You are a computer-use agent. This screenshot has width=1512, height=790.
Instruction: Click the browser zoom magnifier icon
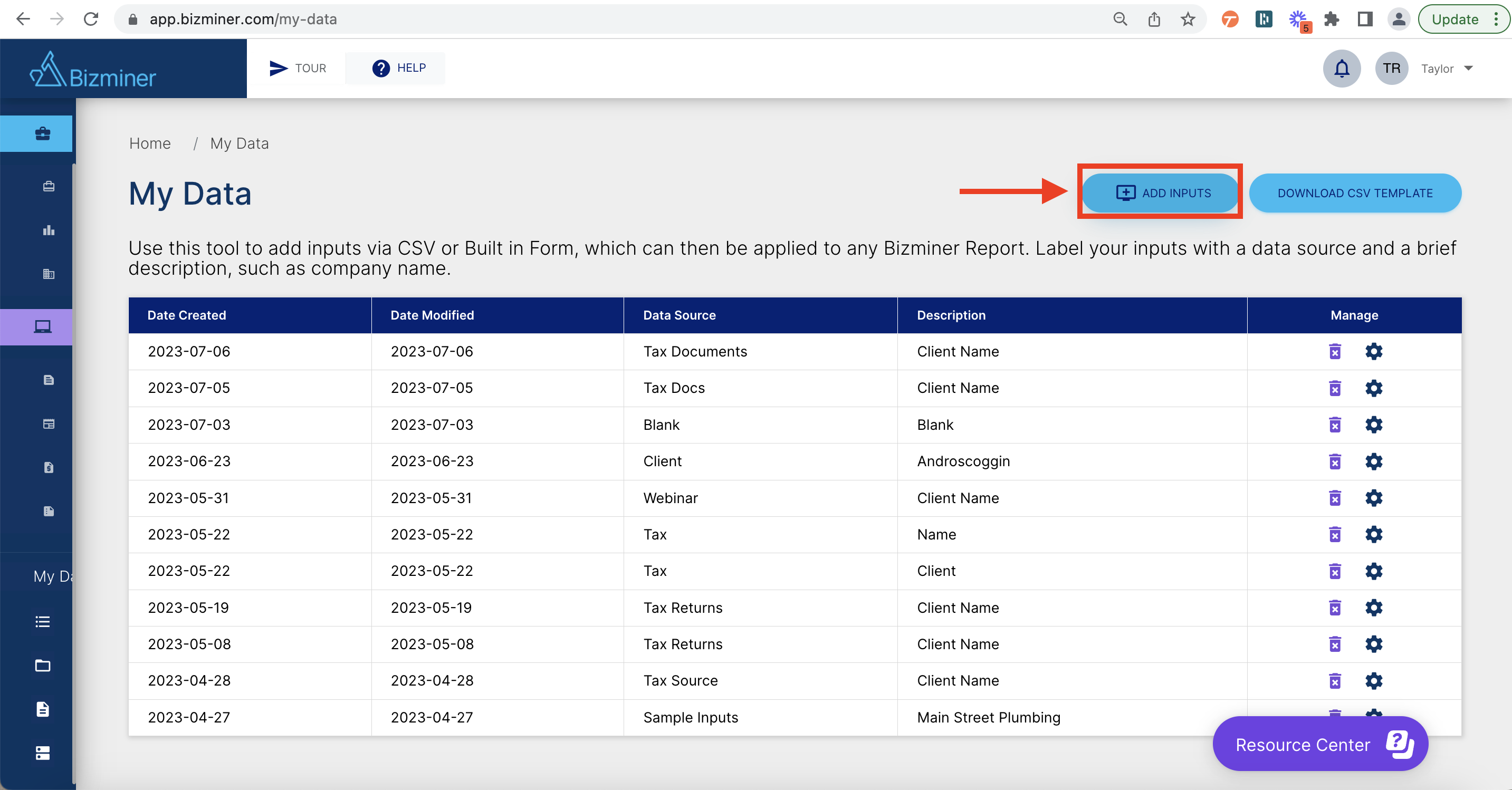(1120, 20)
